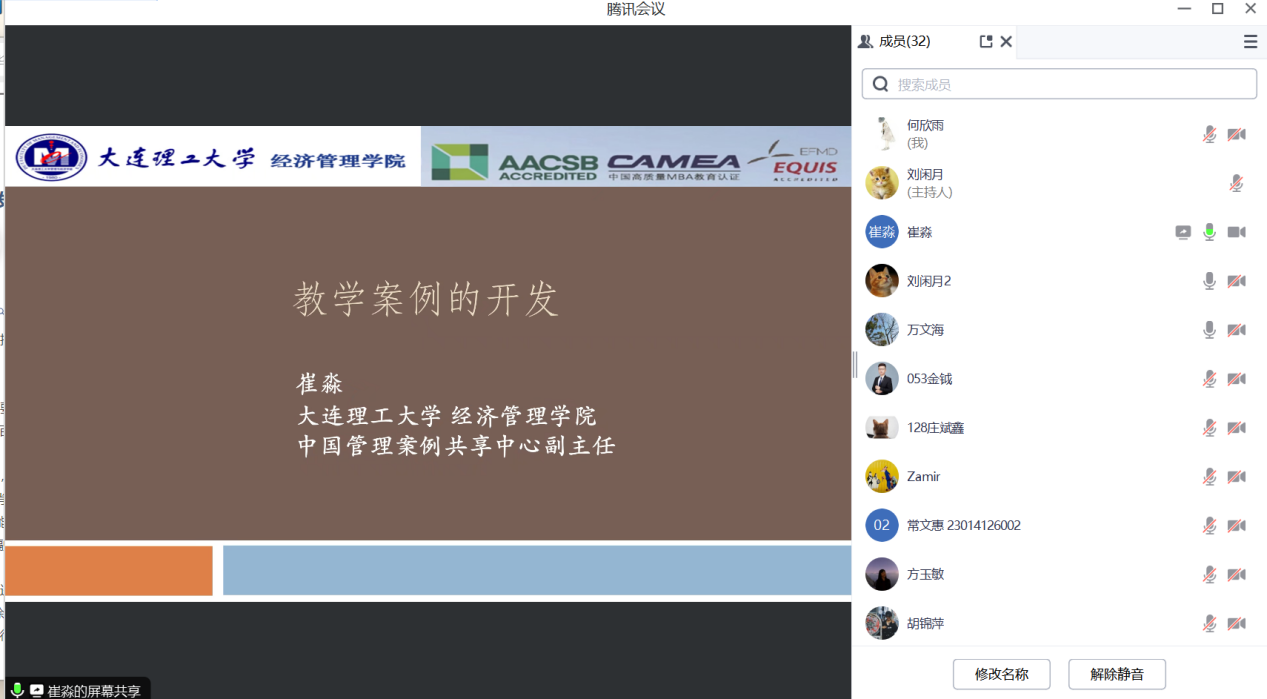Click 053金钺's muted microphone icon
The image size is (1267, 699).
[x=1209, y=379]
